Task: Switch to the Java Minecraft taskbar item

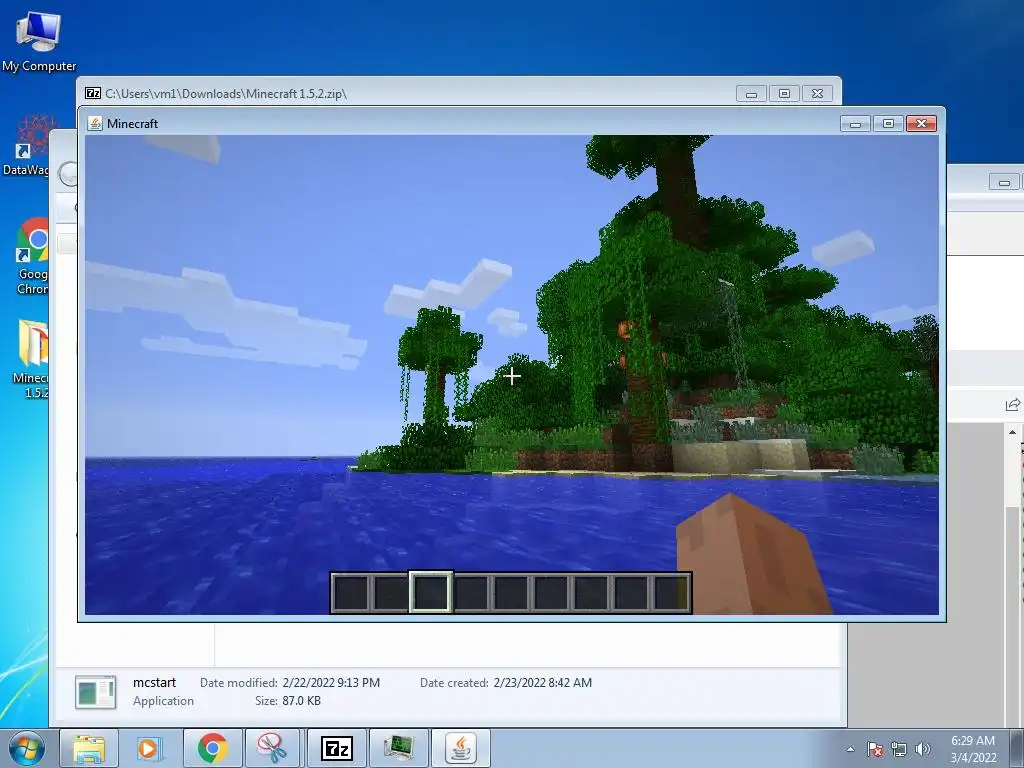Action: [461, 748]
